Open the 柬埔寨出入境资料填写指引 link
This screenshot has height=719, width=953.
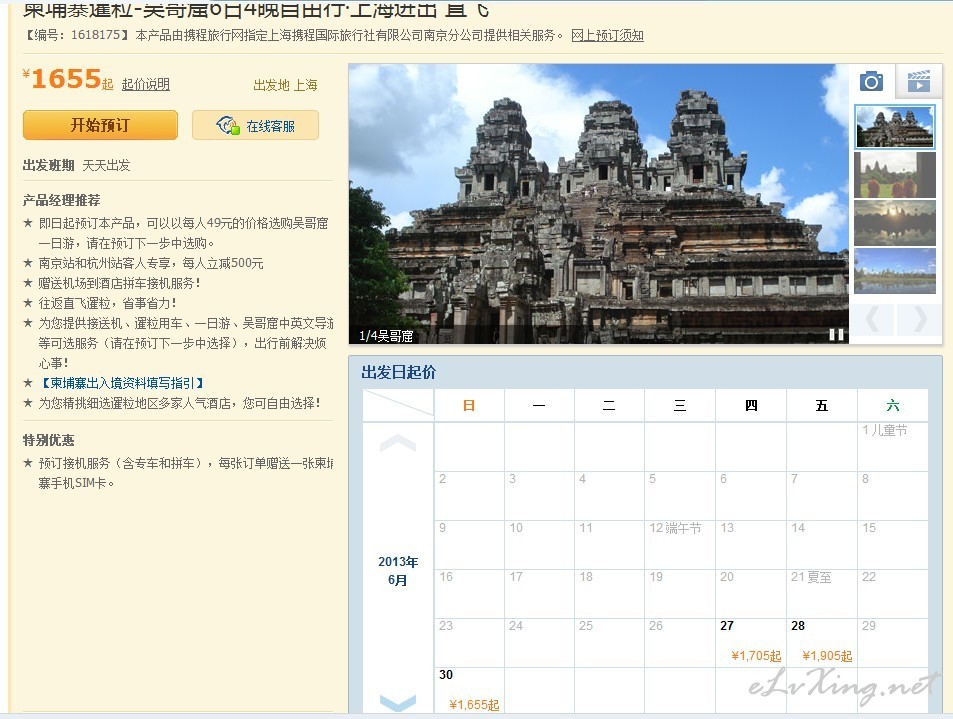122,383
